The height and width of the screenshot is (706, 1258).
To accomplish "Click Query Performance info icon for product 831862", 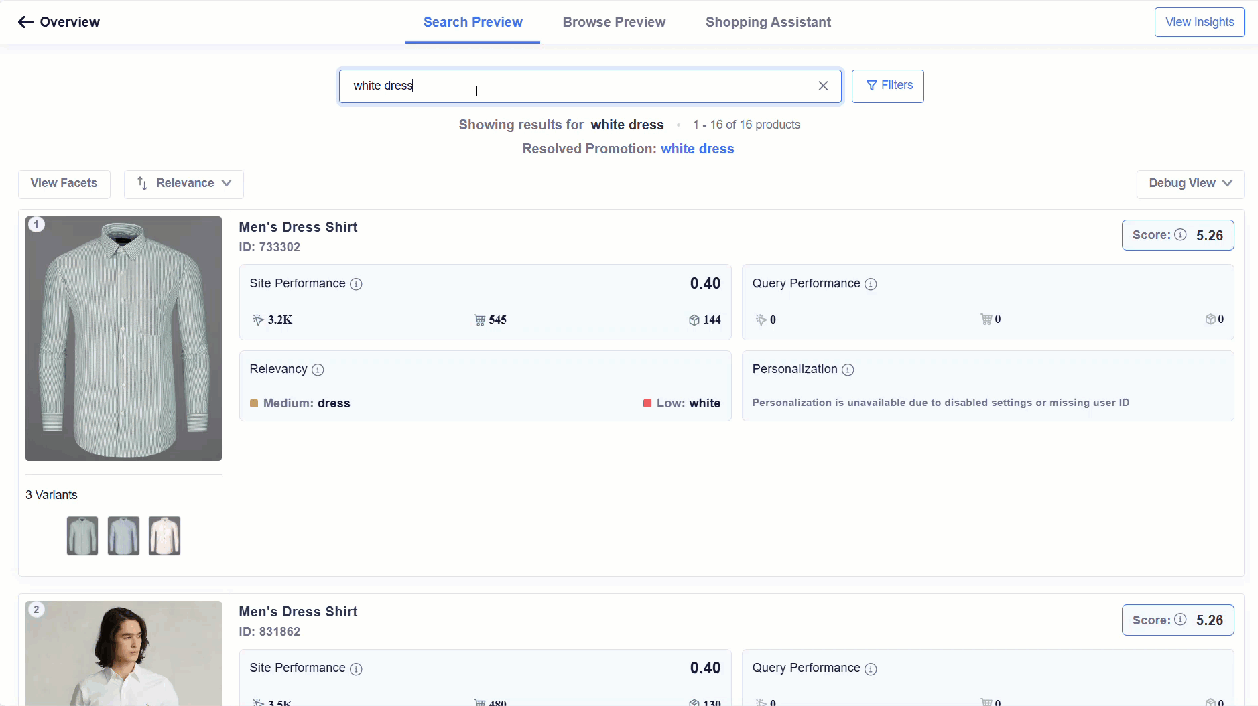I will click(871, 669).
